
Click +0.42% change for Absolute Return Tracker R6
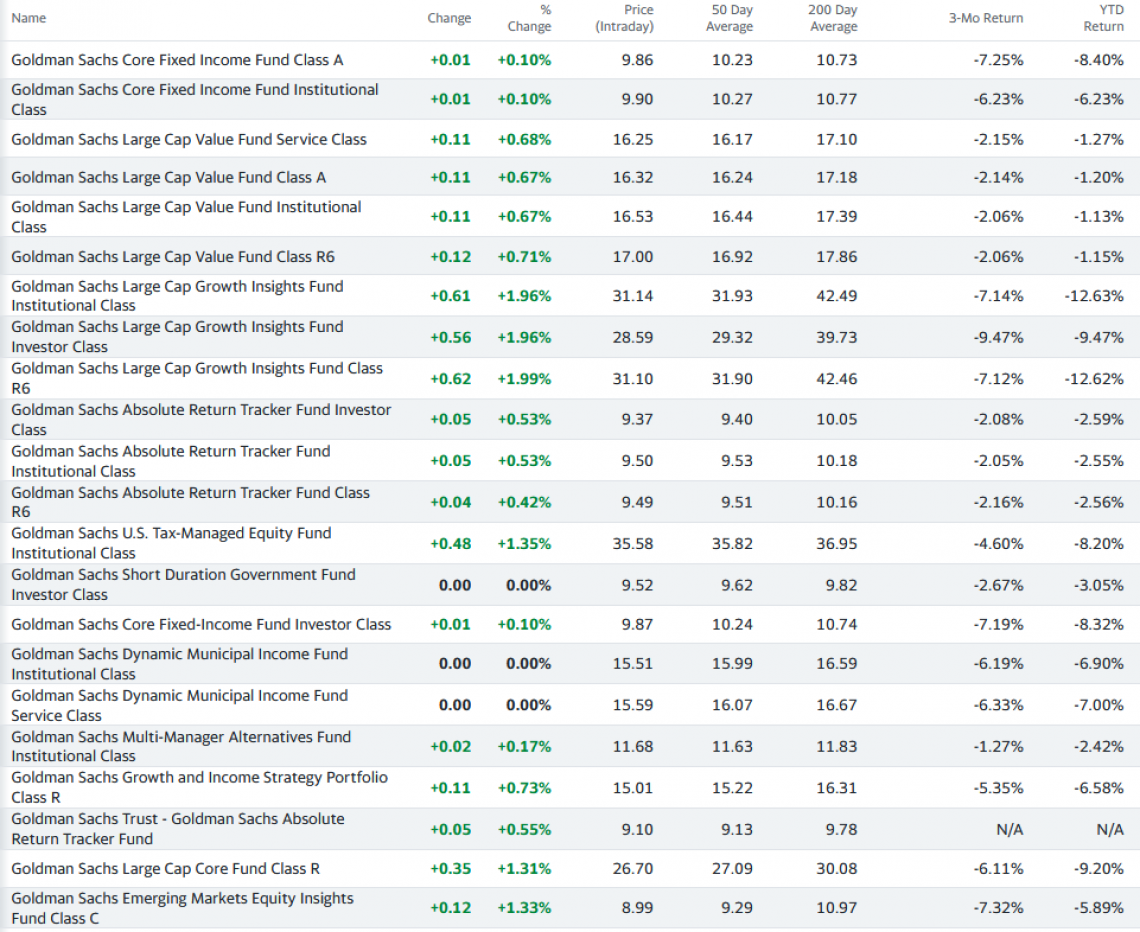click(524, 502)
